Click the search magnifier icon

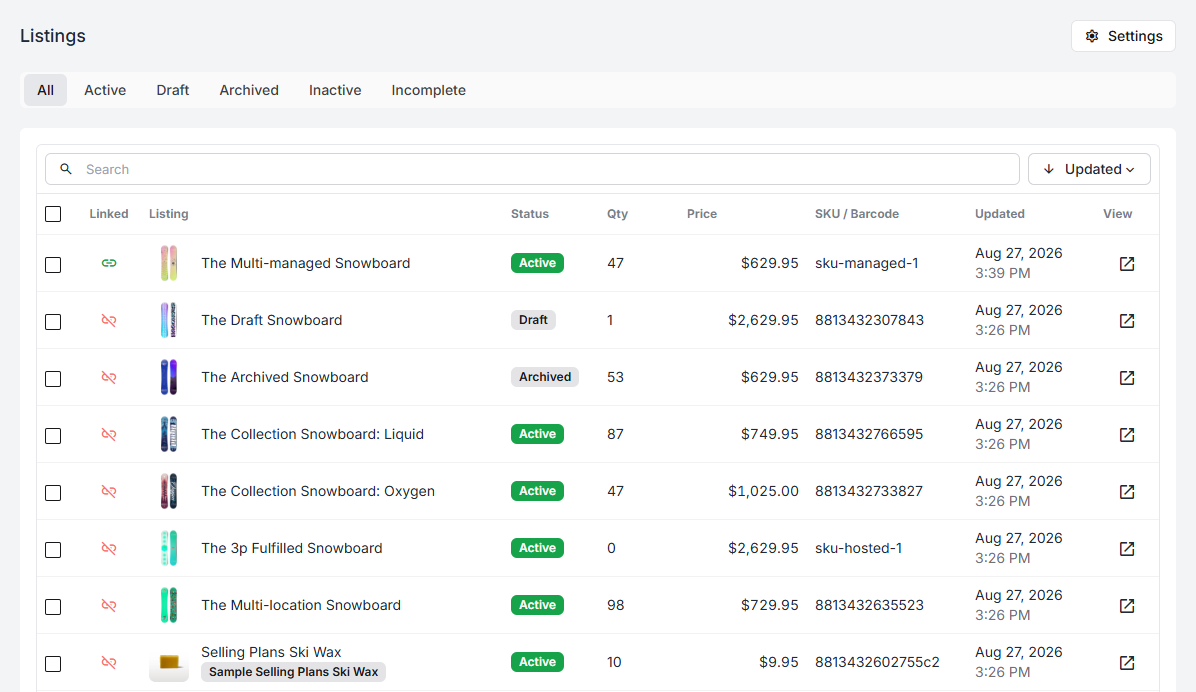pyautogui.click(x=66, y=169)
